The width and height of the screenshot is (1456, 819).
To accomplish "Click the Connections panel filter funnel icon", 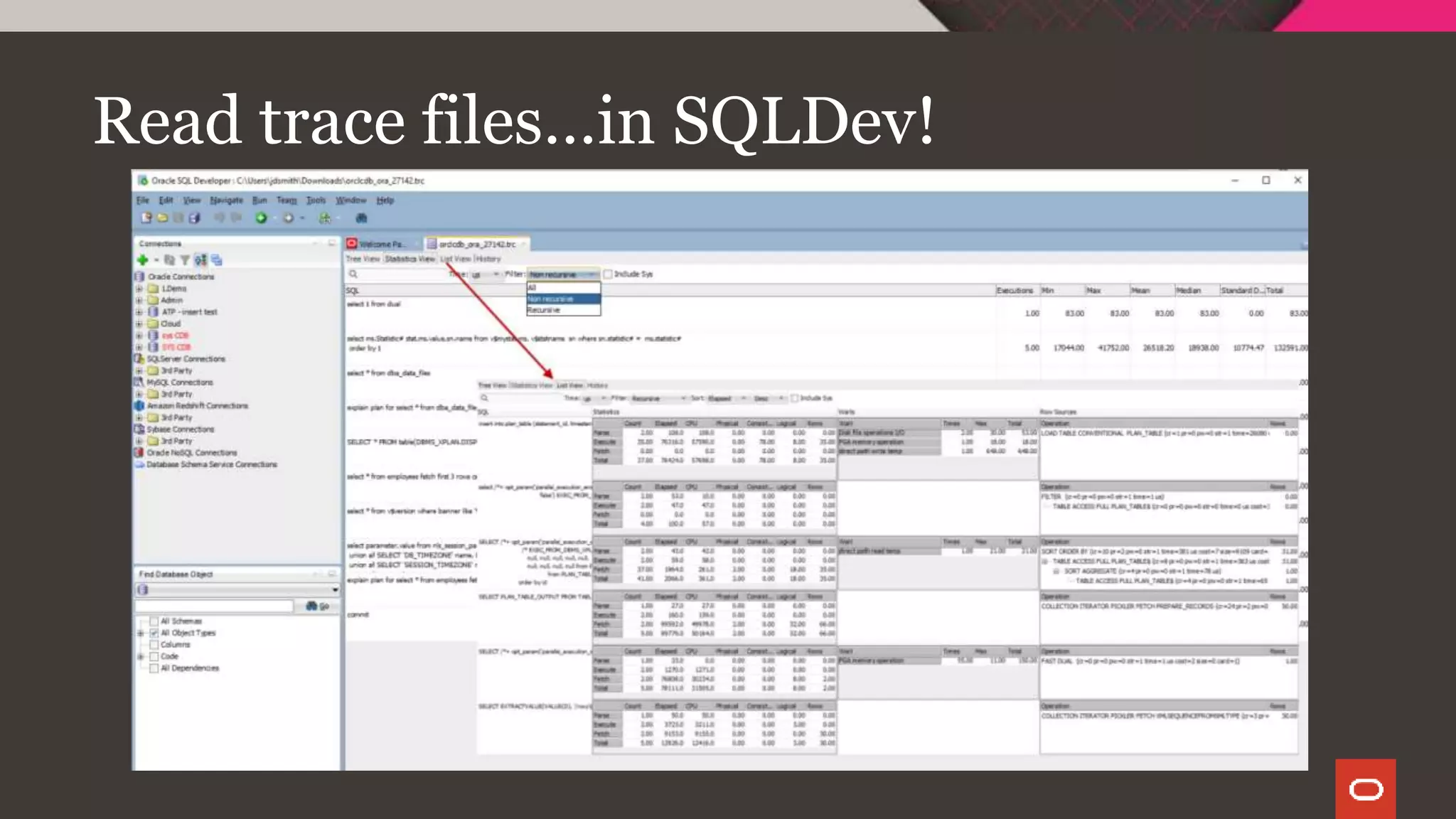I will [x=185, y=260].
